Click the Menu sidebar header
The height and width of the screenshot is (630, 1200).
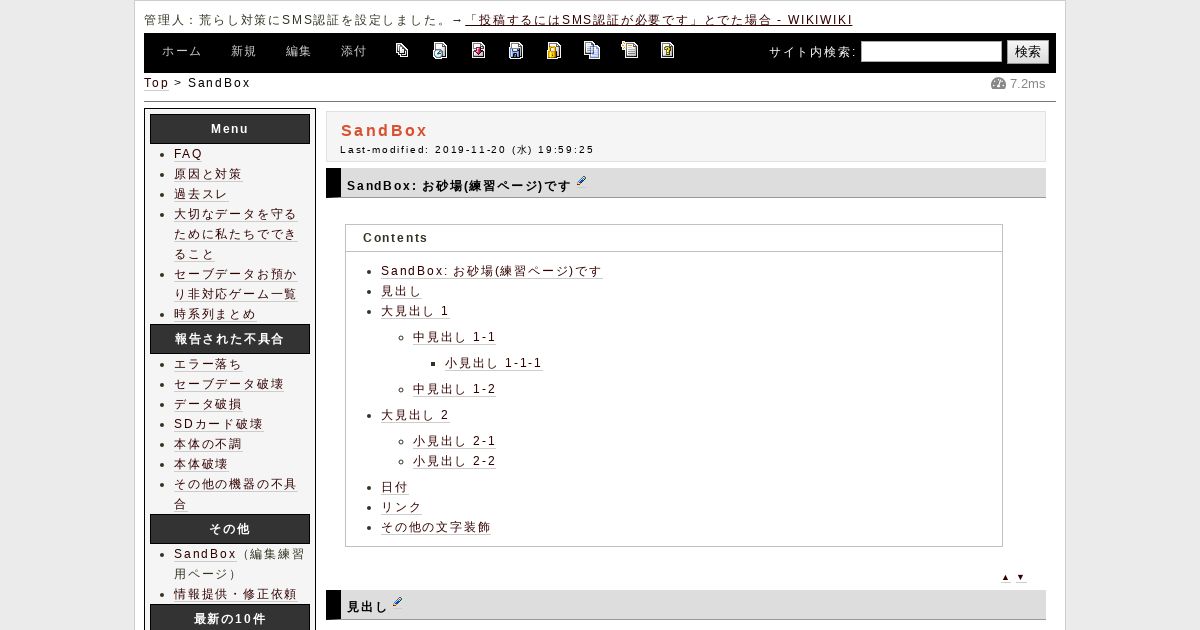tap(230, 129)
